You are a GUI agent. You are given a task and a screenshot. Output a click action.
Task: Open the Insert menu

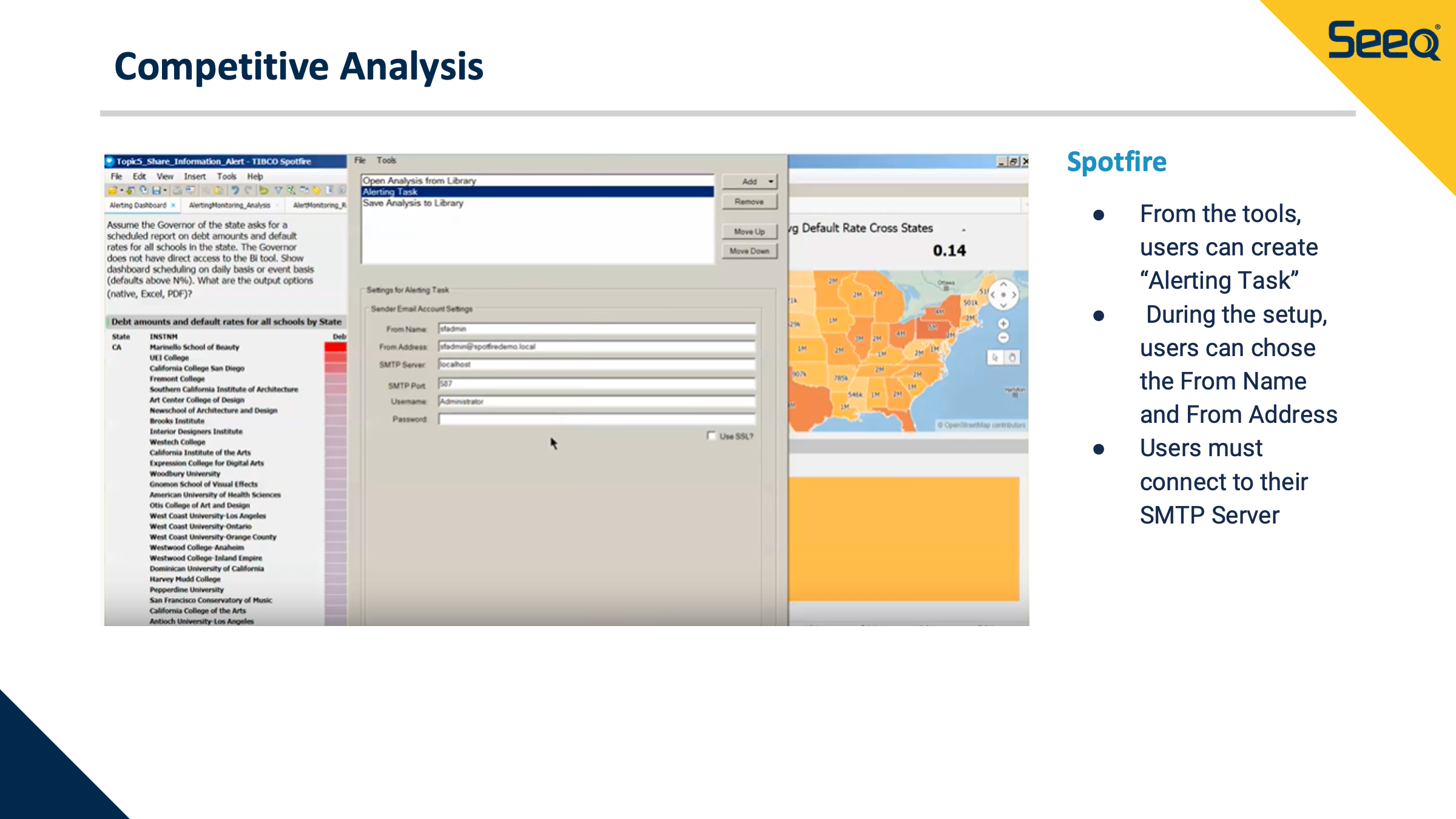pos(195,177)
